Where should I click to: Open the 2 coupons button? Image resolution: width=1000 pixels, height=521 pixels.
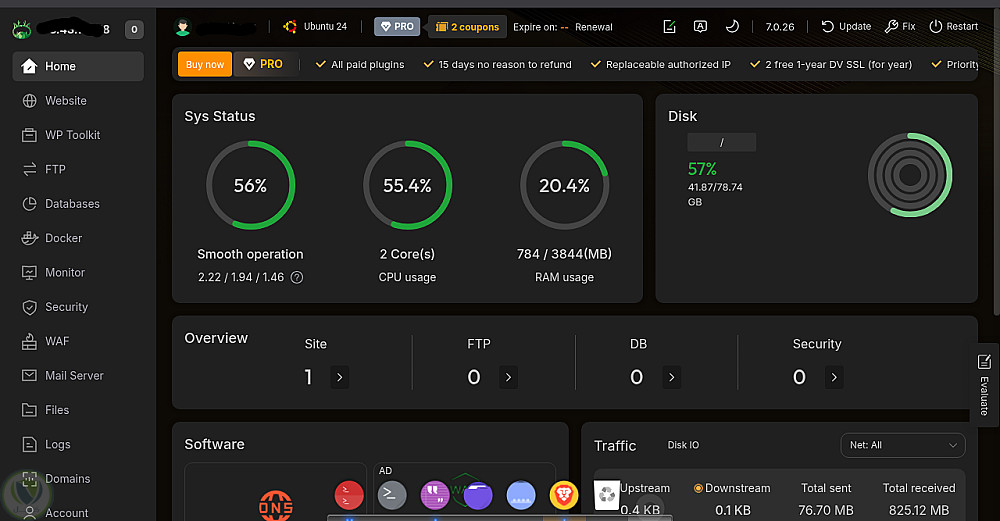(467, 27)
